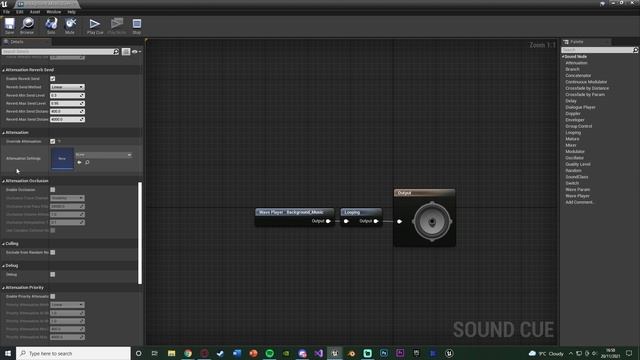Open the Edit menu

20,12
